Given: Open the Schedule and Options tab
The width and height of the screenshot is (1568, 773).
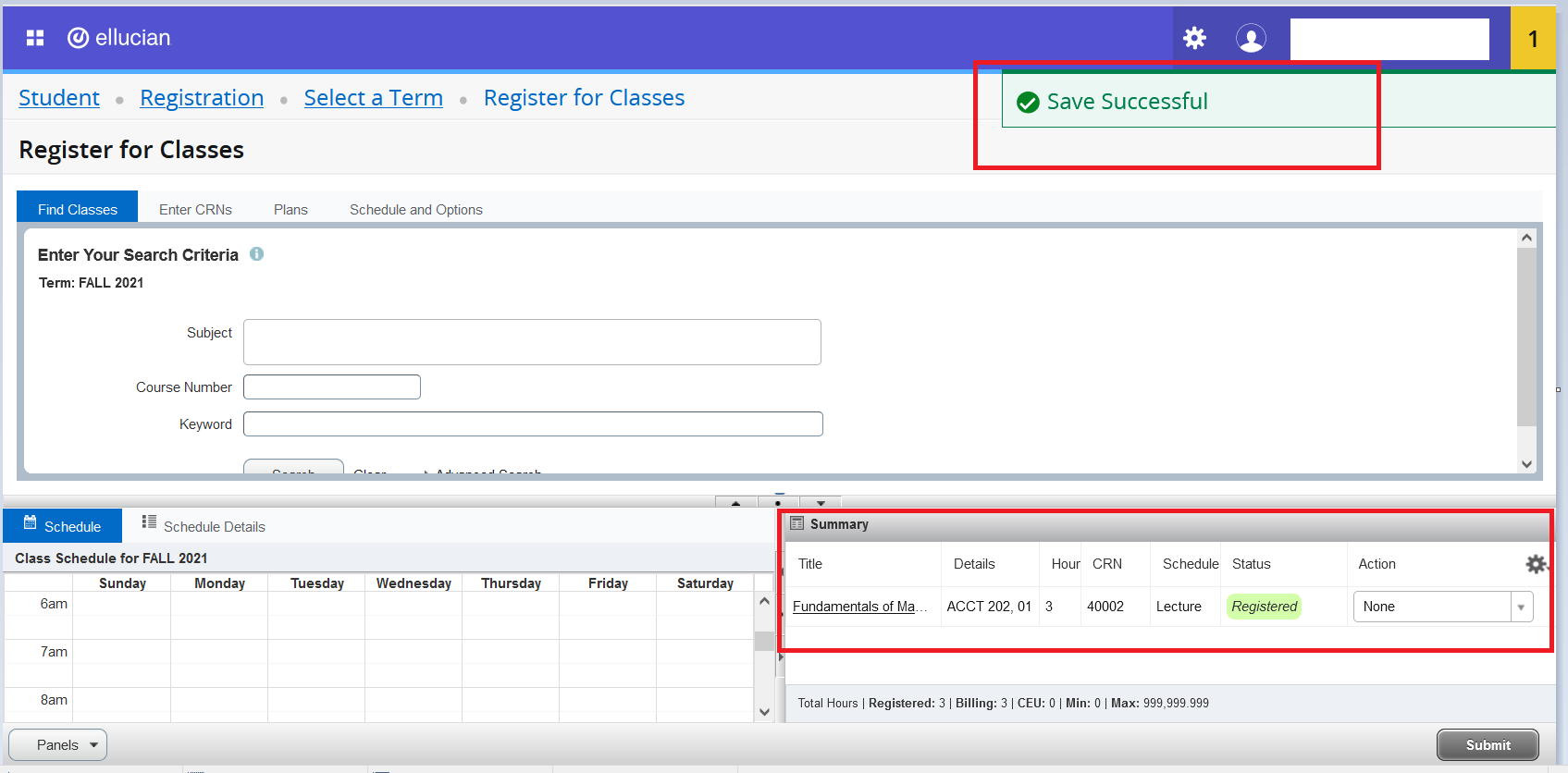Looking at the screenshot, I should click(415, 210).
